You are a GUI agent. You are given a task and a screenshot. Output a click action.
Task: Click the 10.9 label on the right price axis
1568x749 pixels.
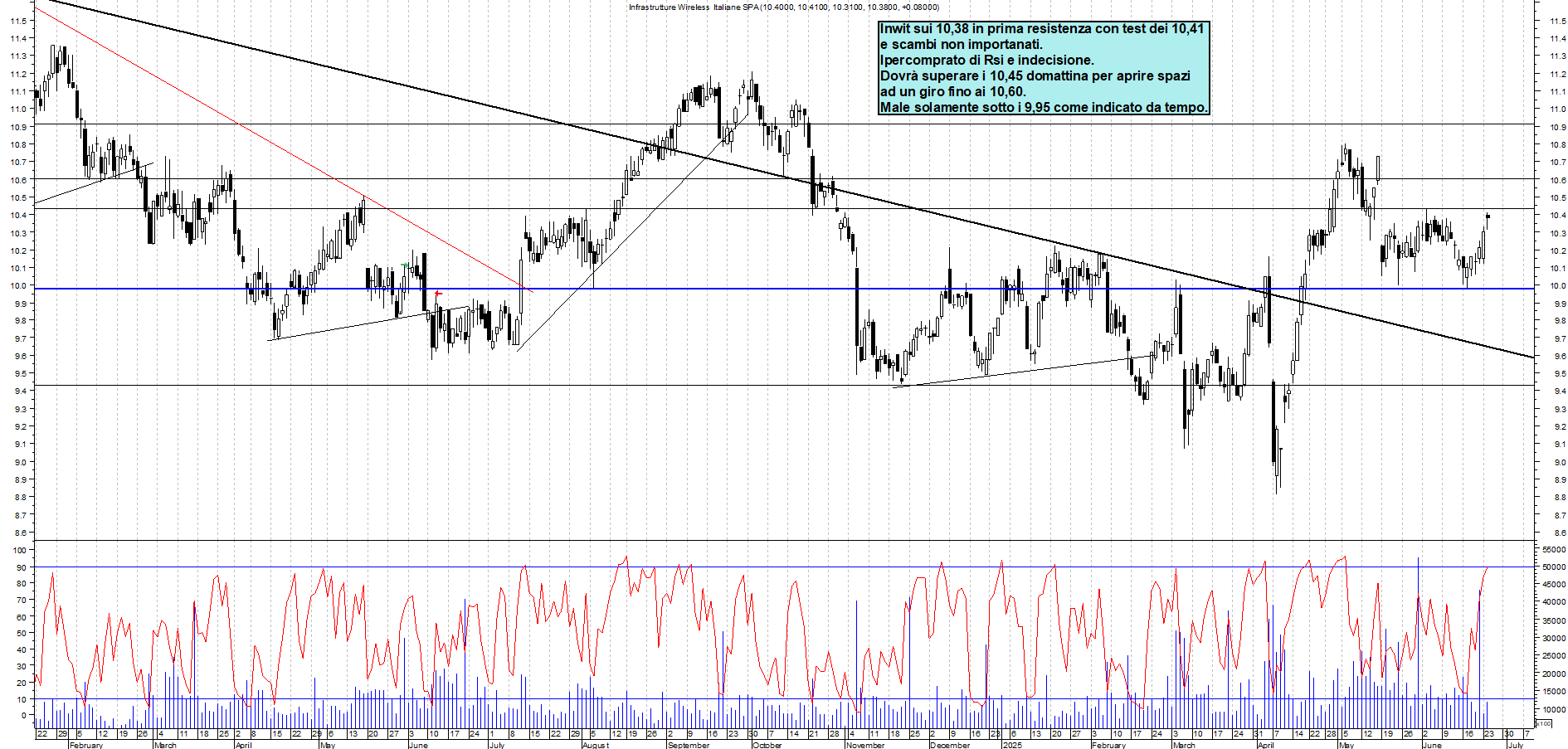[x=1558, y=127]
